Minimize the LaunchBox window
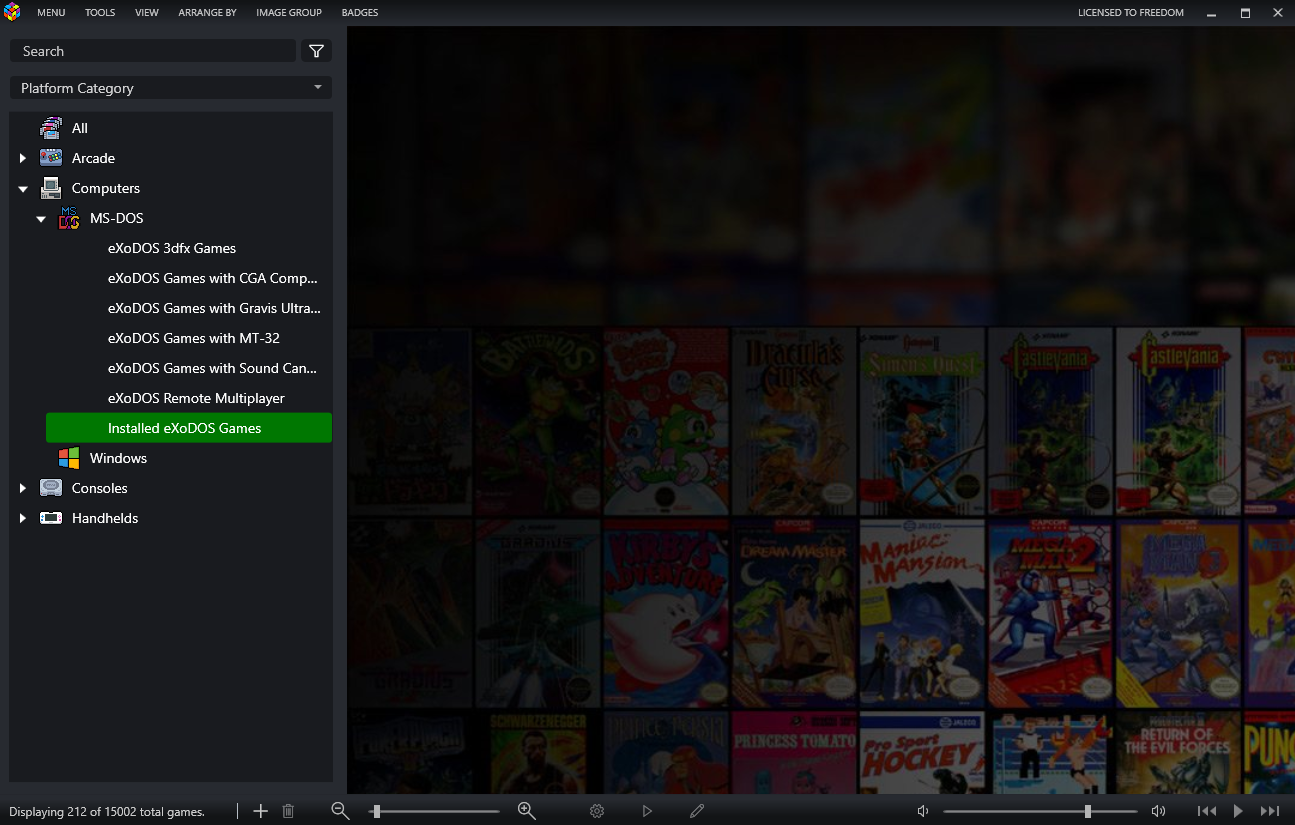This screenshot has width=1295, height=825. tap(1212, 13)
